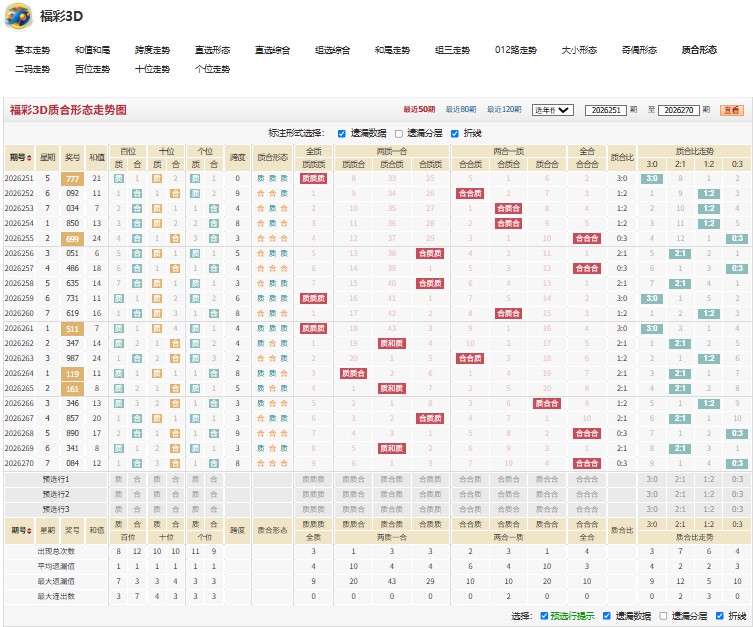Click red 质质合 badge in row 2026264
Viewport: 753px width, 627px height.
click(x=353, y=374)
